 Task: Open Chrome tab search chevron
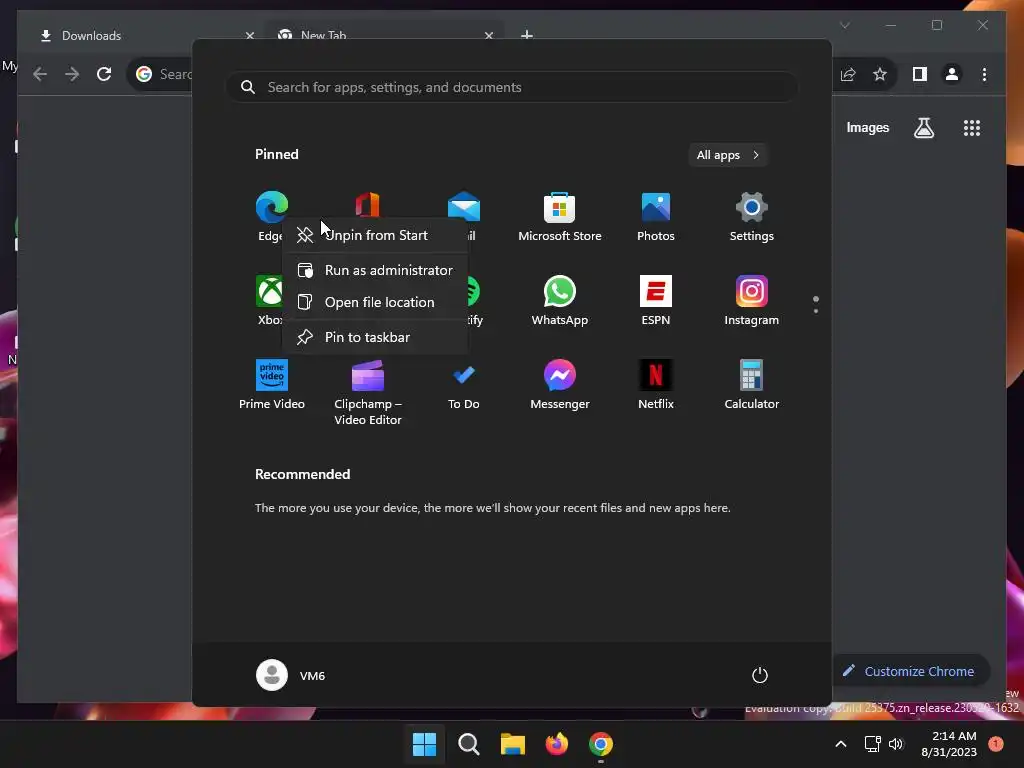844,25
